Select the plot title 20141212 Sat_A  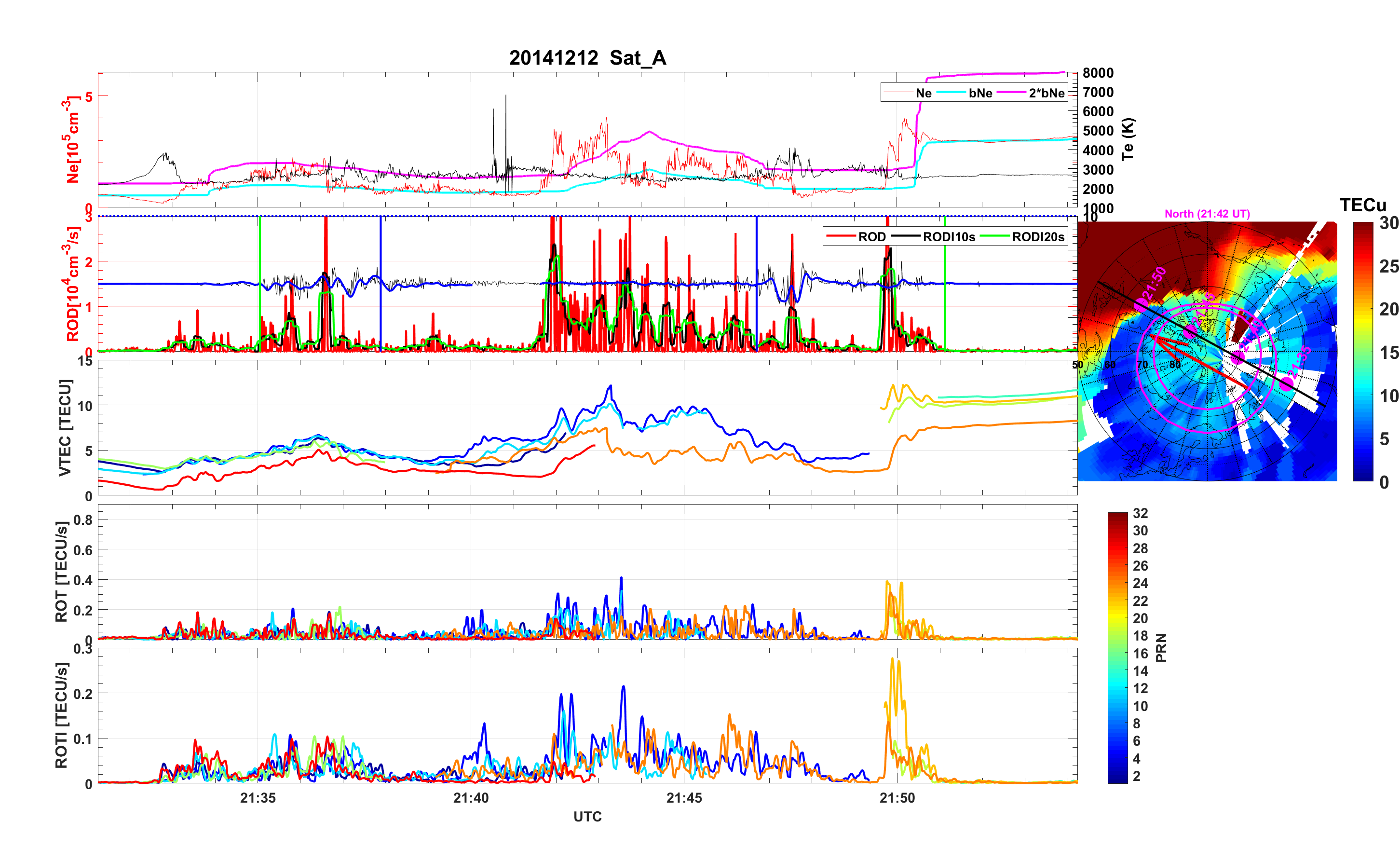587,58
